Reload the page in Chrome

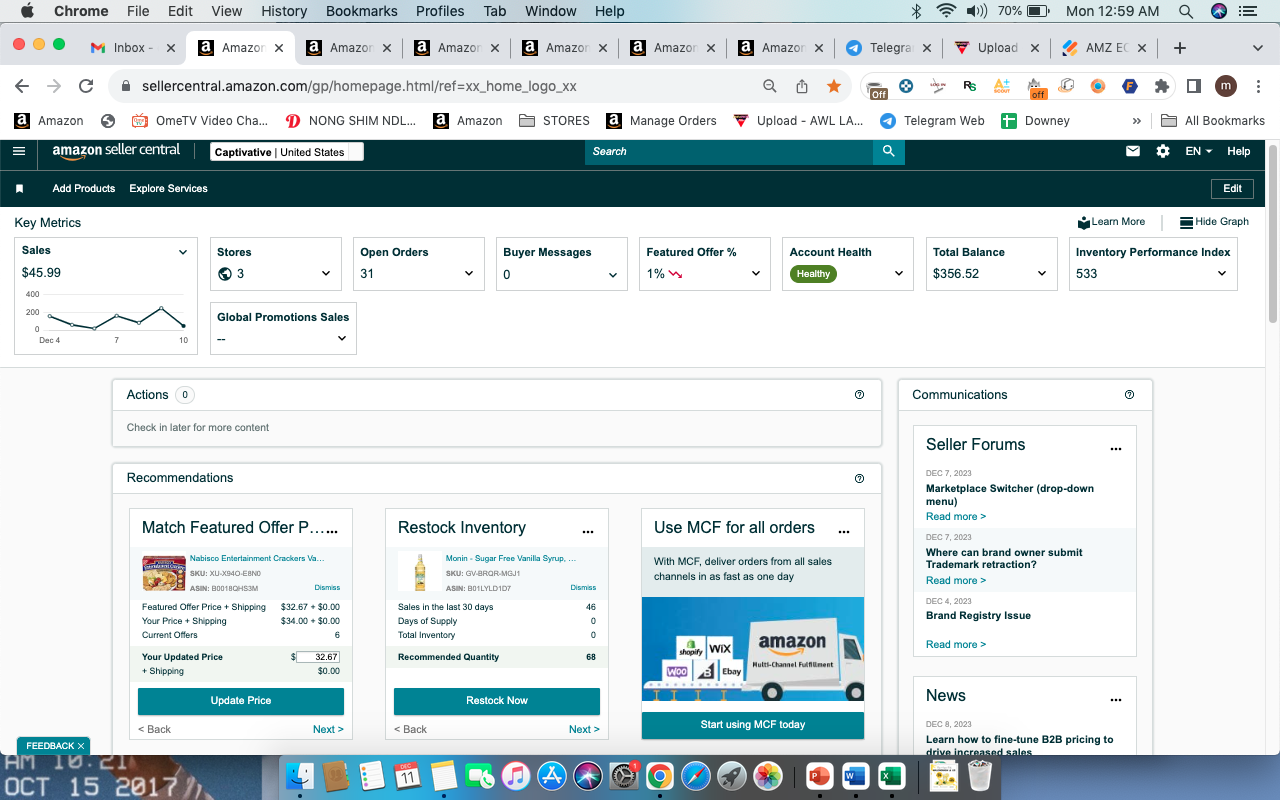tap(86, 86)
